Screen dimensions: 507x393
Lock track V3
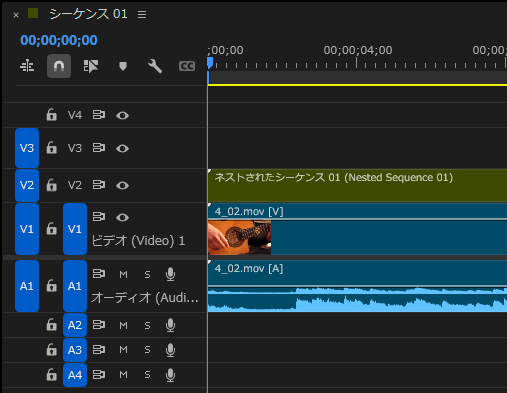tap(51, 148)
